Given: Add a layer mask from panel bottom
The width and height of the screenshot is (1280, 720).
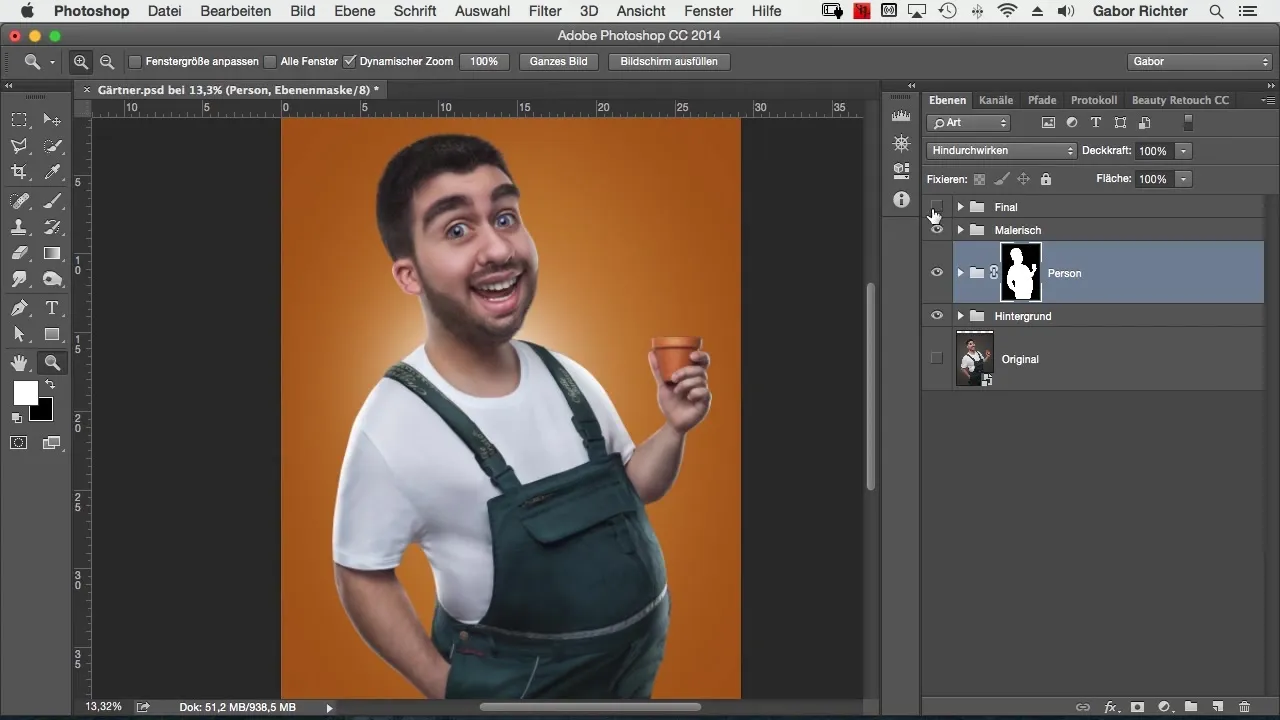Looking at the screenshot, I should point(1137,707).
